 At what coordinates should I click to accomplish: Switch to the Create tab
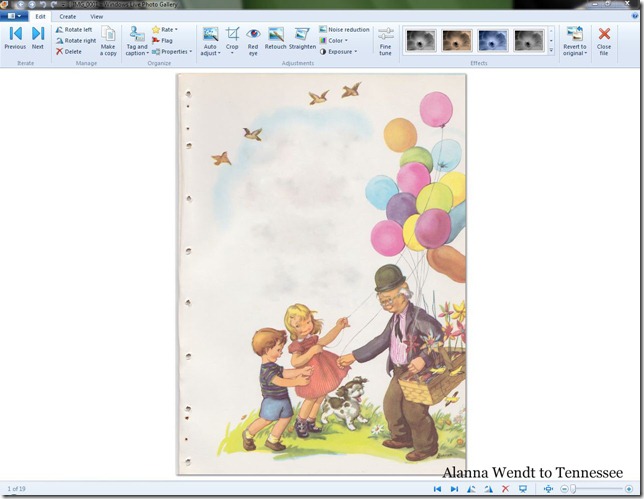click(x=67, y=16)
